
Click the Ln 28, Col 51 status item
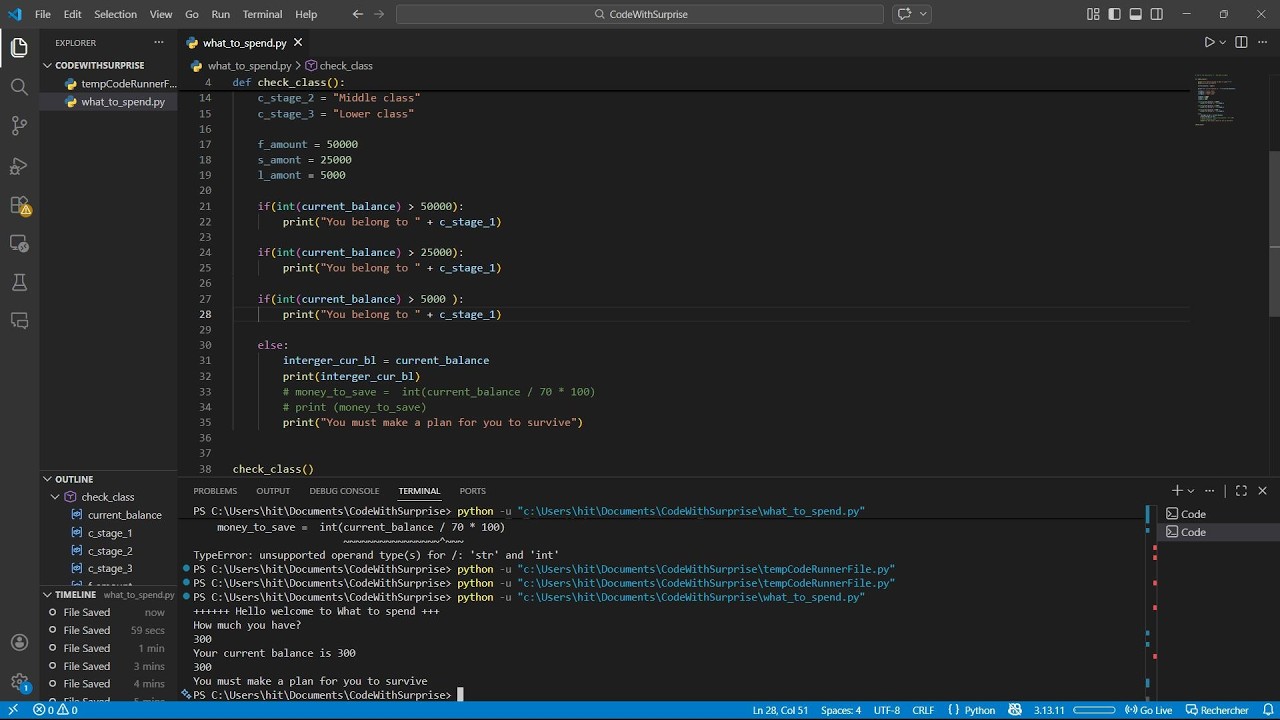tap(780, 710)
